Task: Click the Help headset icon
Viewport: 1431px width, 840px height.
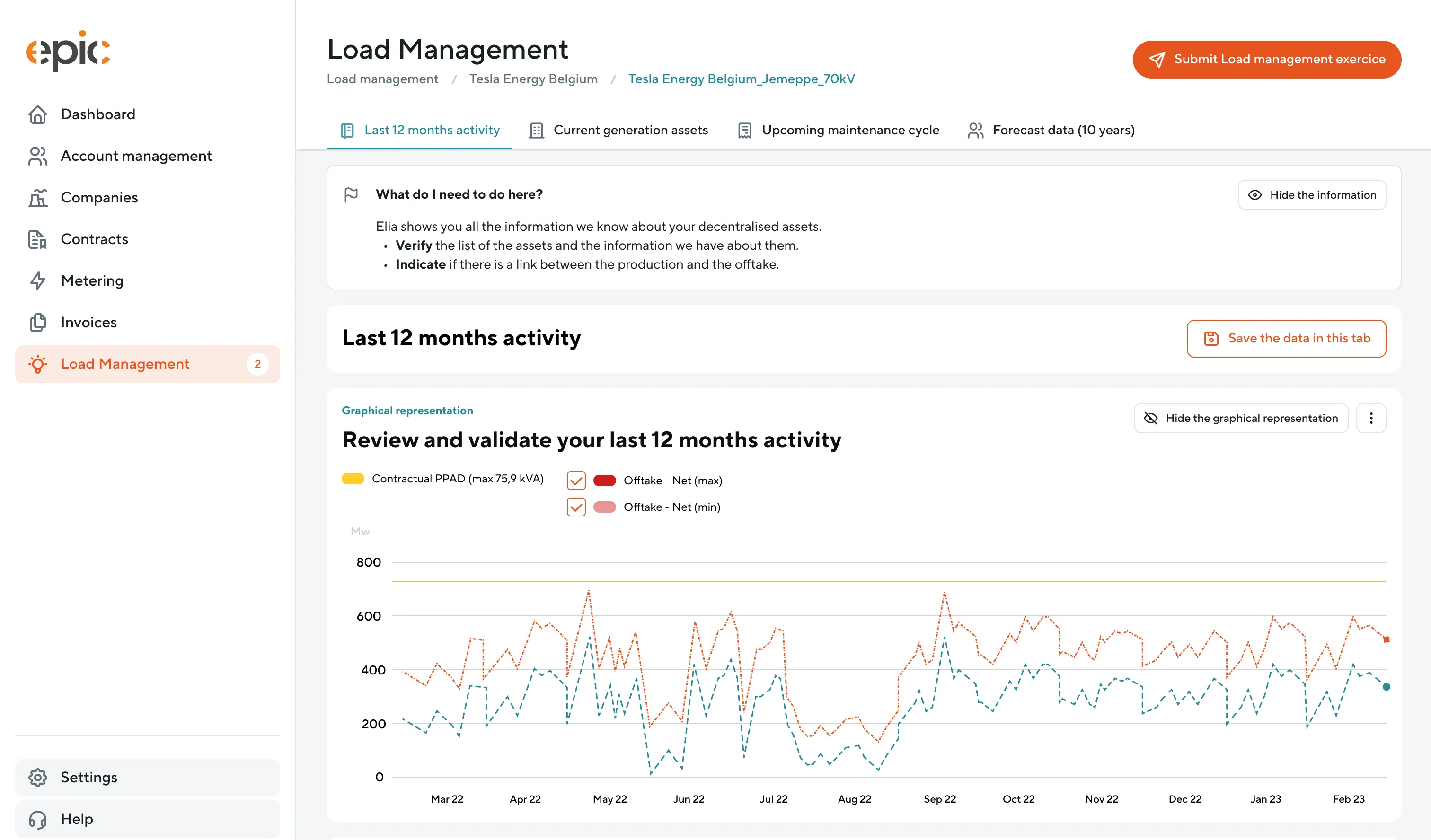Action: coord(38,819)
